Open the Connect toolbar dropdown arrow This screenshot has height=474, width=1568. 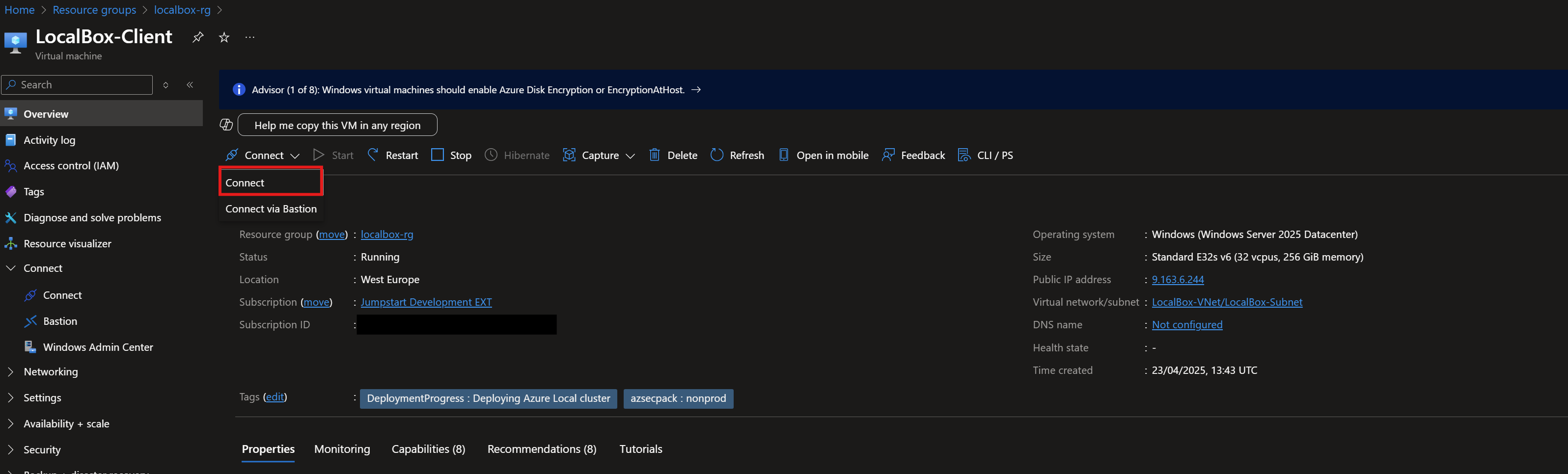coord(295,156)
